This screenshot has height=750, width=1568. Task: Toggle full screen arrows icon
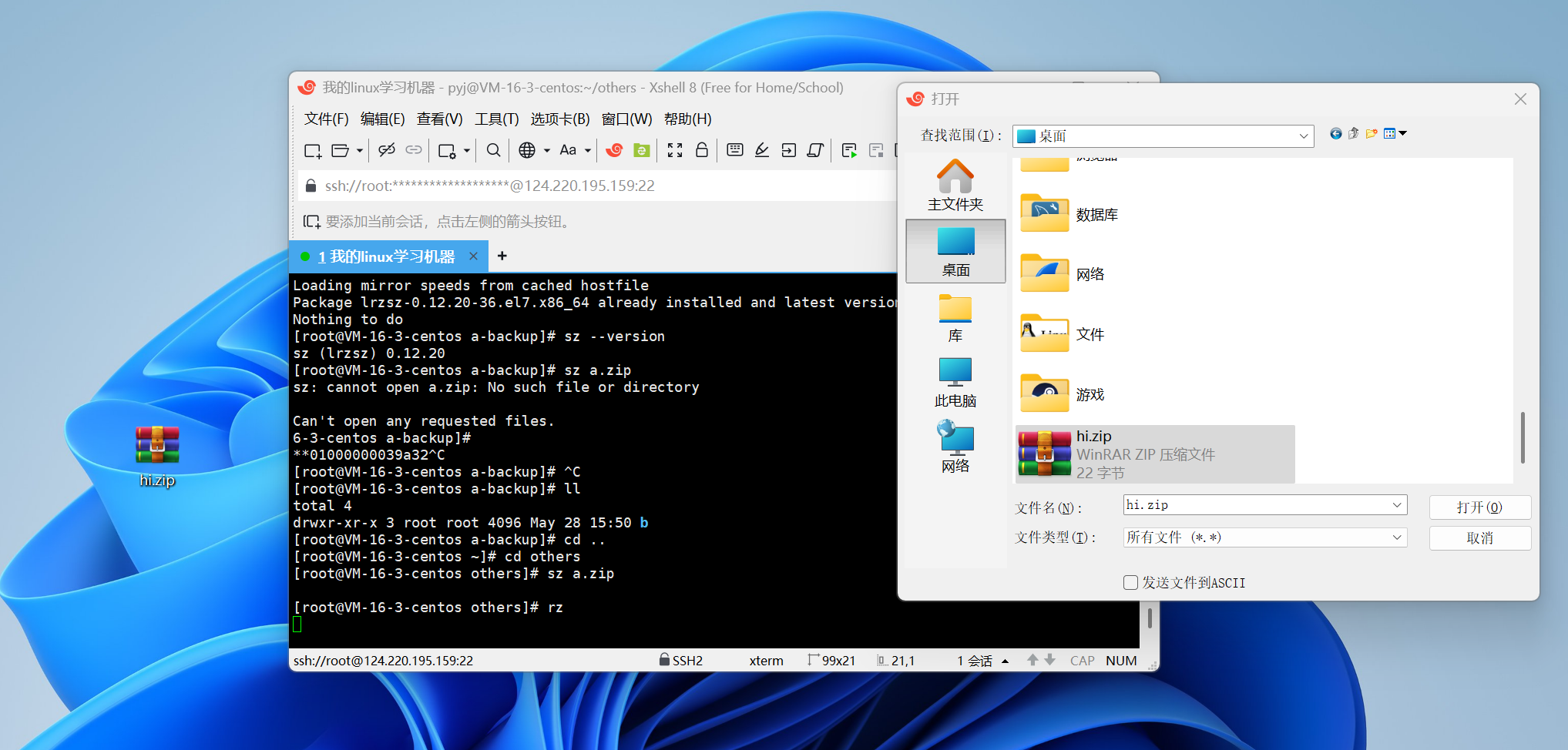click(675, 150)
